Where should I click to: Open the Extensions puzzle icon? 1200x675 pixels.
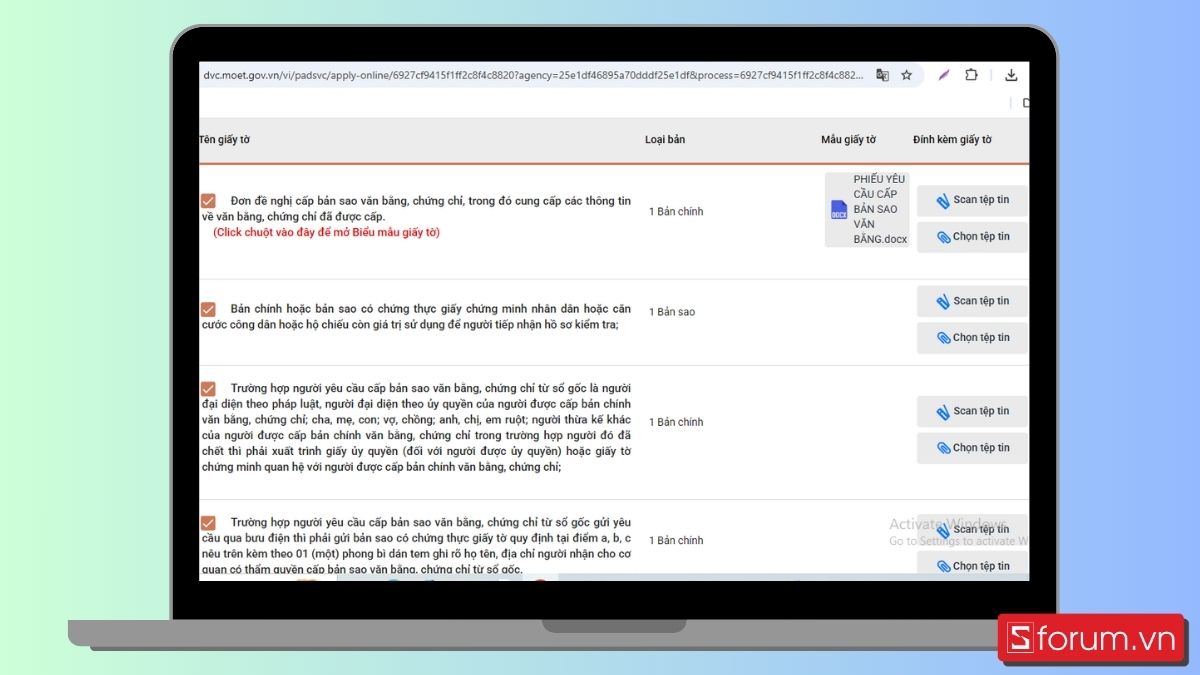coord(971,75)
